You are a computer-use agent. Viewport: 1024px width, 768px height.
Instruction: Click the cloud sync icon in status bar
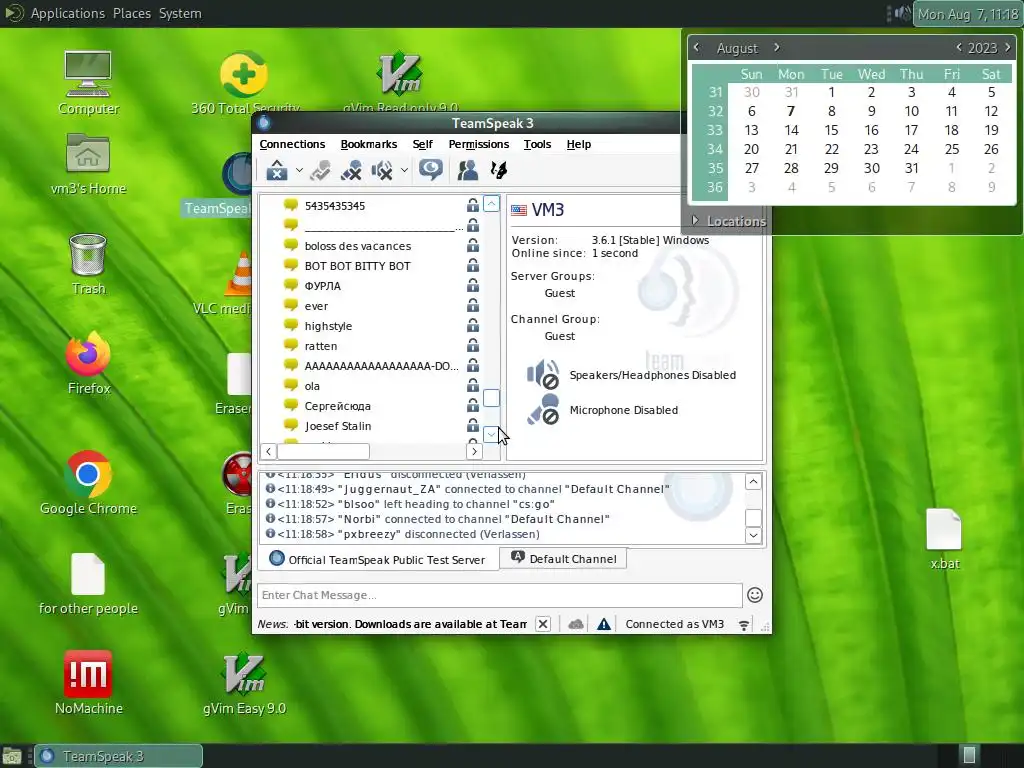(575, 624)
